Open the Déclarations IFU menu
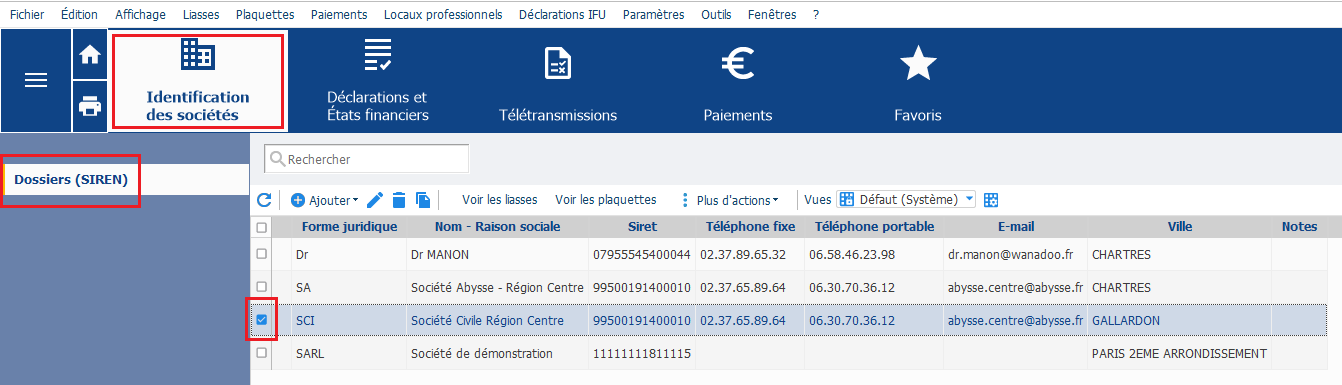Image resolution: width=1342 pixels, height=385 pixels. 562,14
